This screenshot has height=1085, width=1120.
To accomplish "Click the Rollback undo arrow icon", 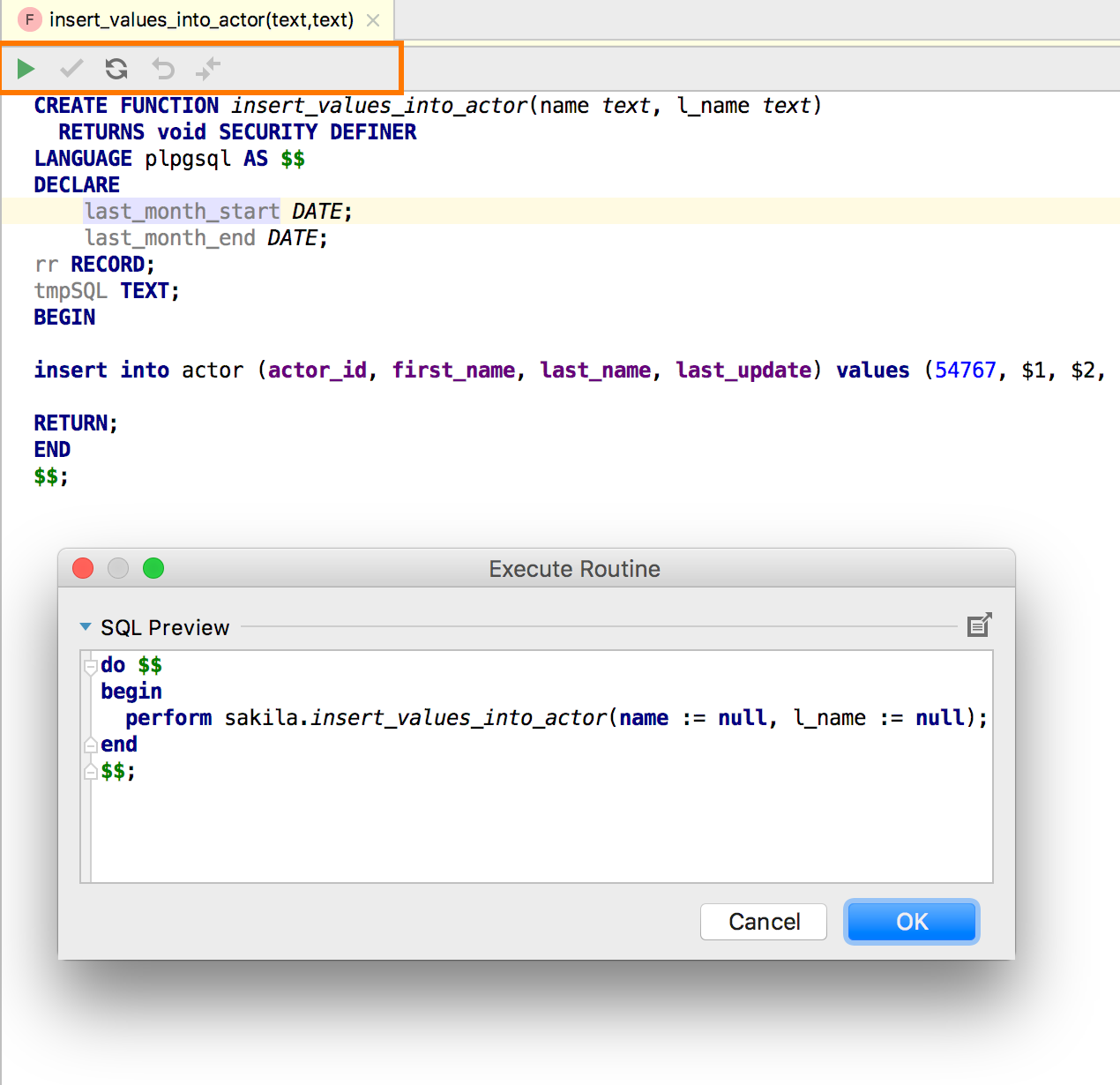I will coord(163,68).
